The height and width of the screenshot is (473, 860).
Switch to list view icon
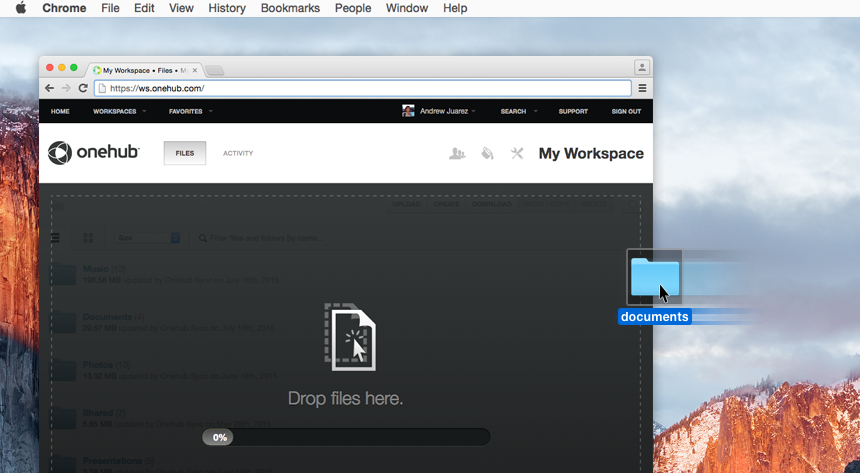[55, 238]
